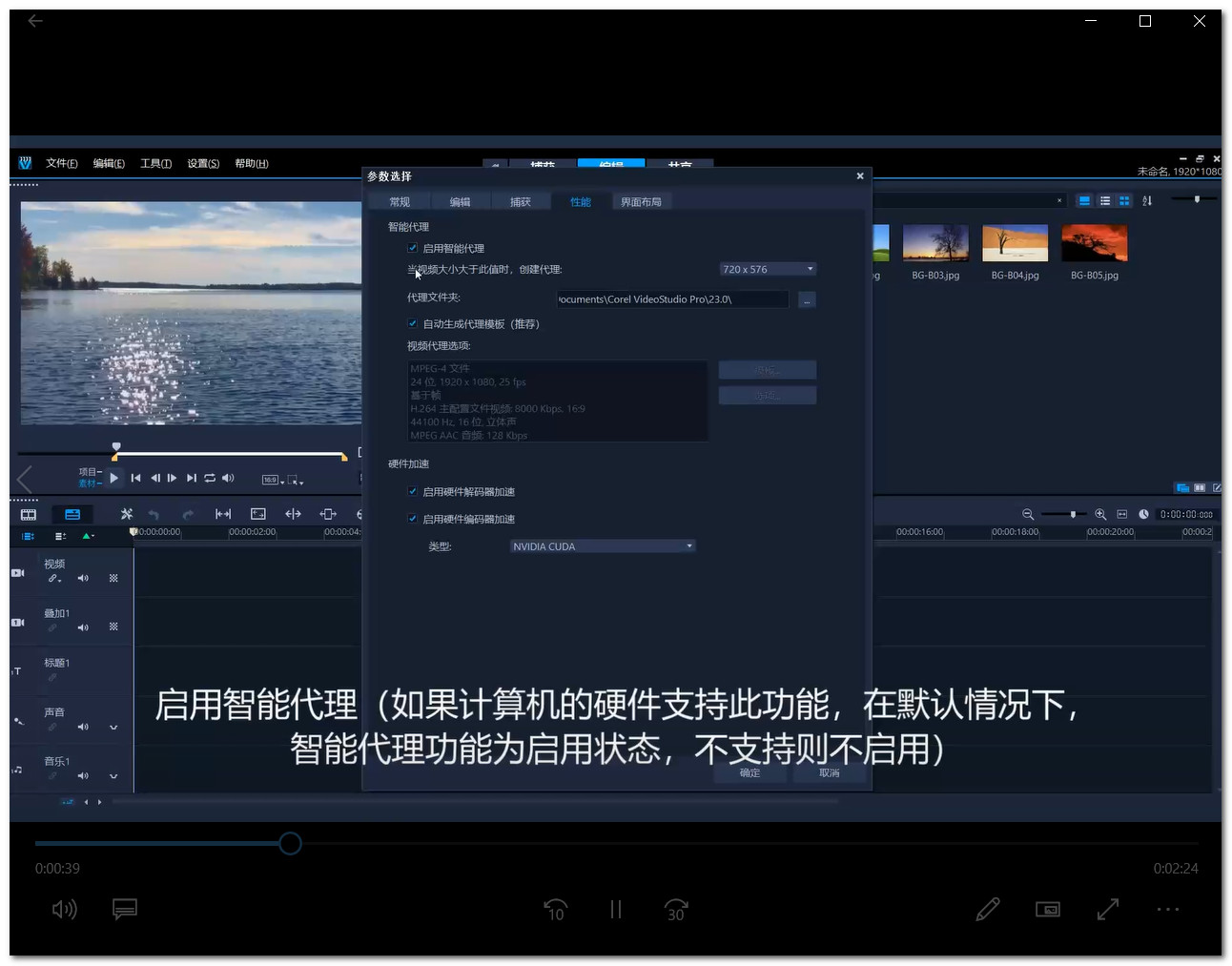The width and height of the screenshot is (1232, 966).
Task: Open preview volume control
Action: pos(228,478)
